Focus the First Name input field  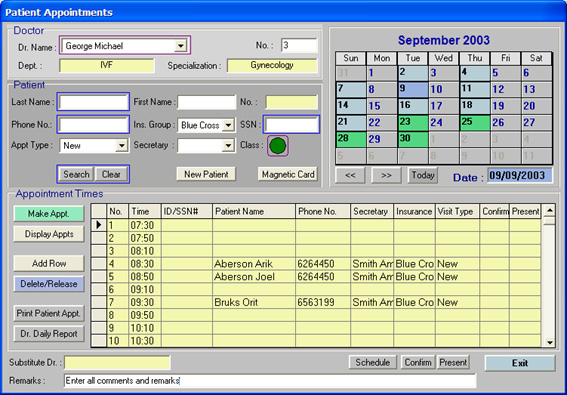(206, 102)
